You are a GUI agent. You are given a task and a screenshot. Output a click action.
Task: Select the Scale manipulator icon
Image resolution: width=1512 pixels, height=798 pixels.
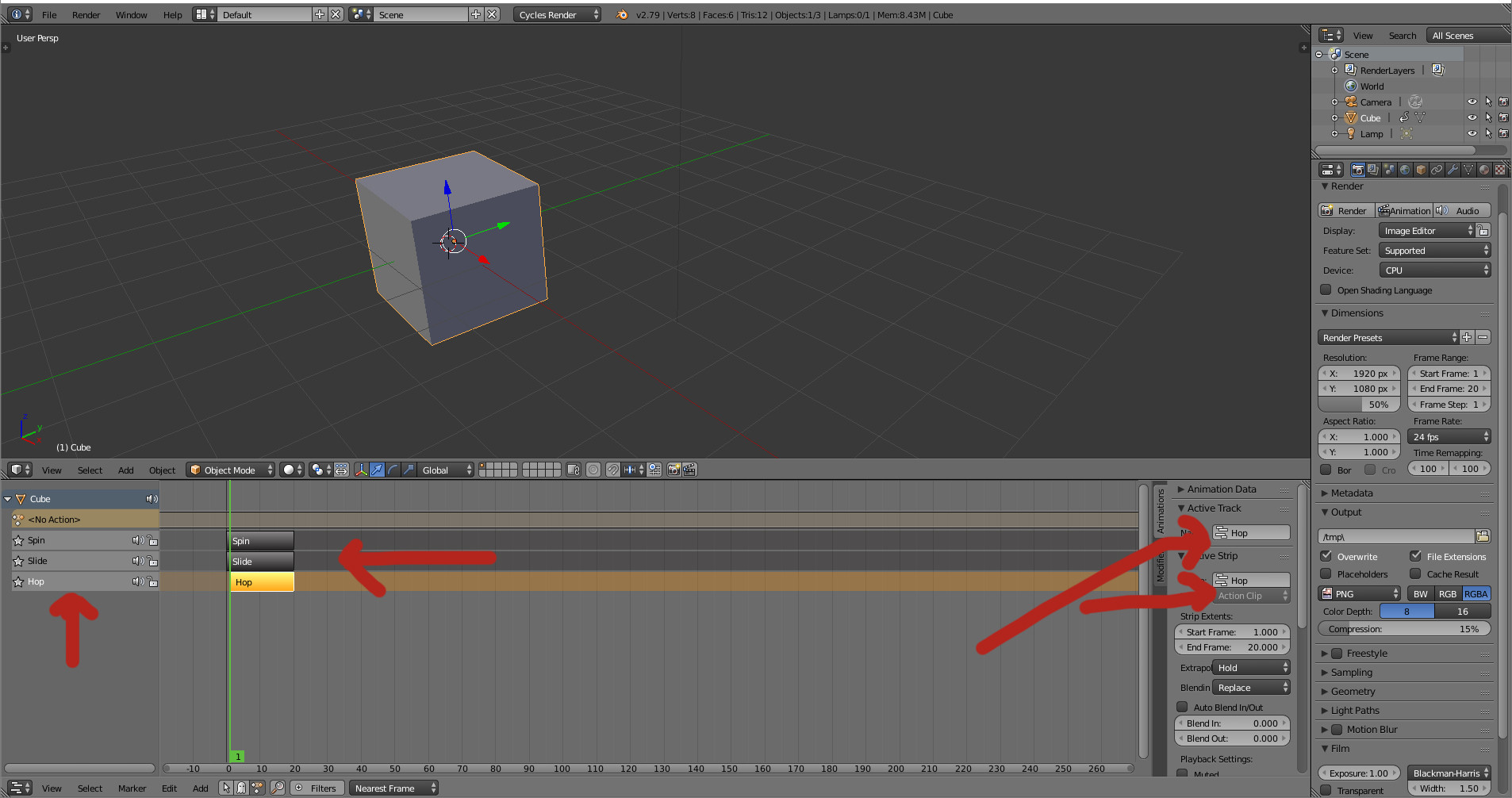pyautogui.click(x=409, y=470)
